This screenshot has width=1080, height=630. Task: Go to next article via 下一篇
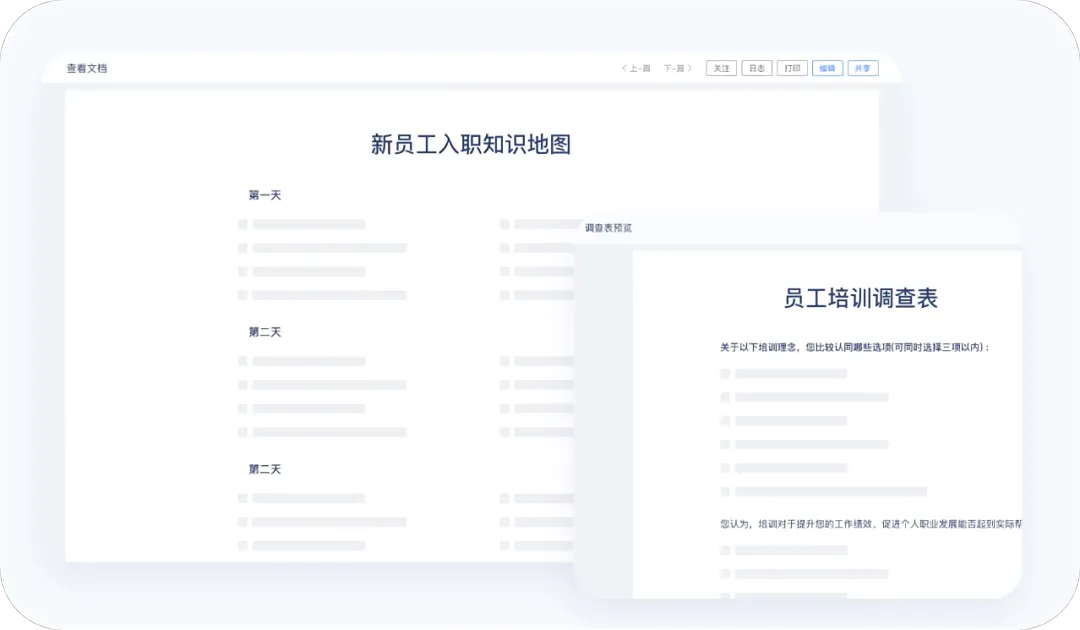(678, 69)
